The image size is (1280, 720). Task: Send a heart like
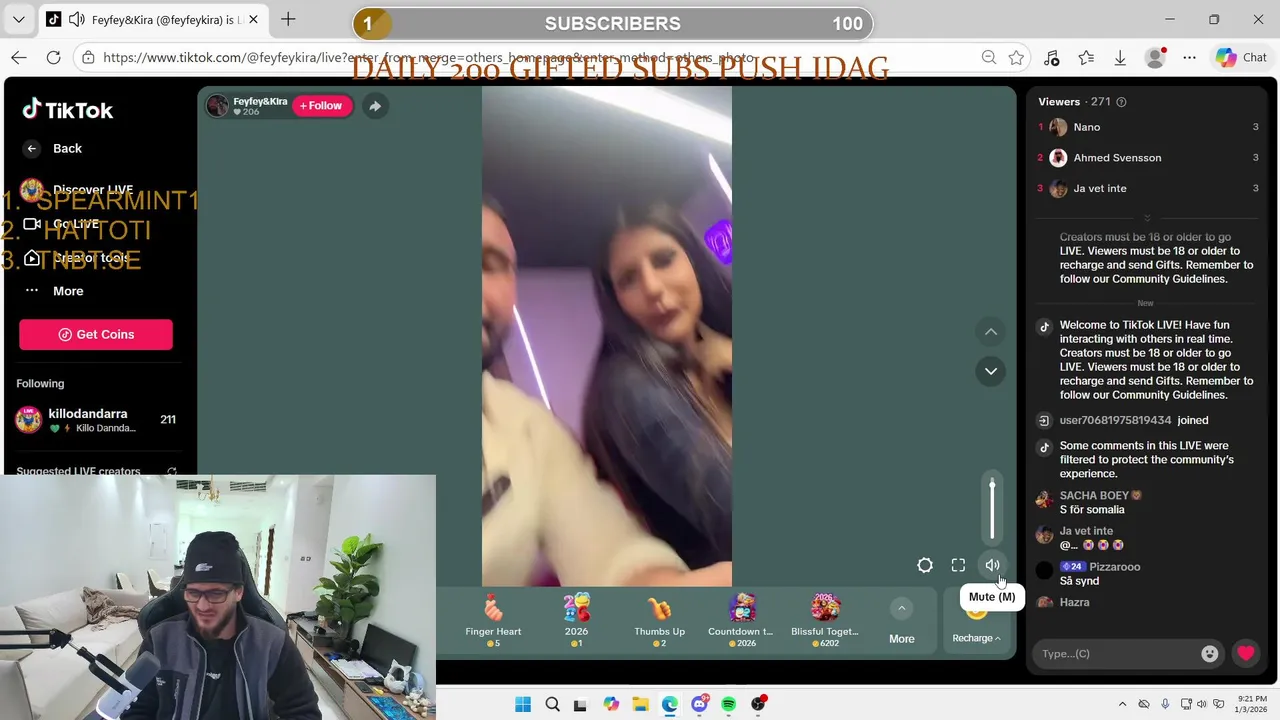(1245, 653)
